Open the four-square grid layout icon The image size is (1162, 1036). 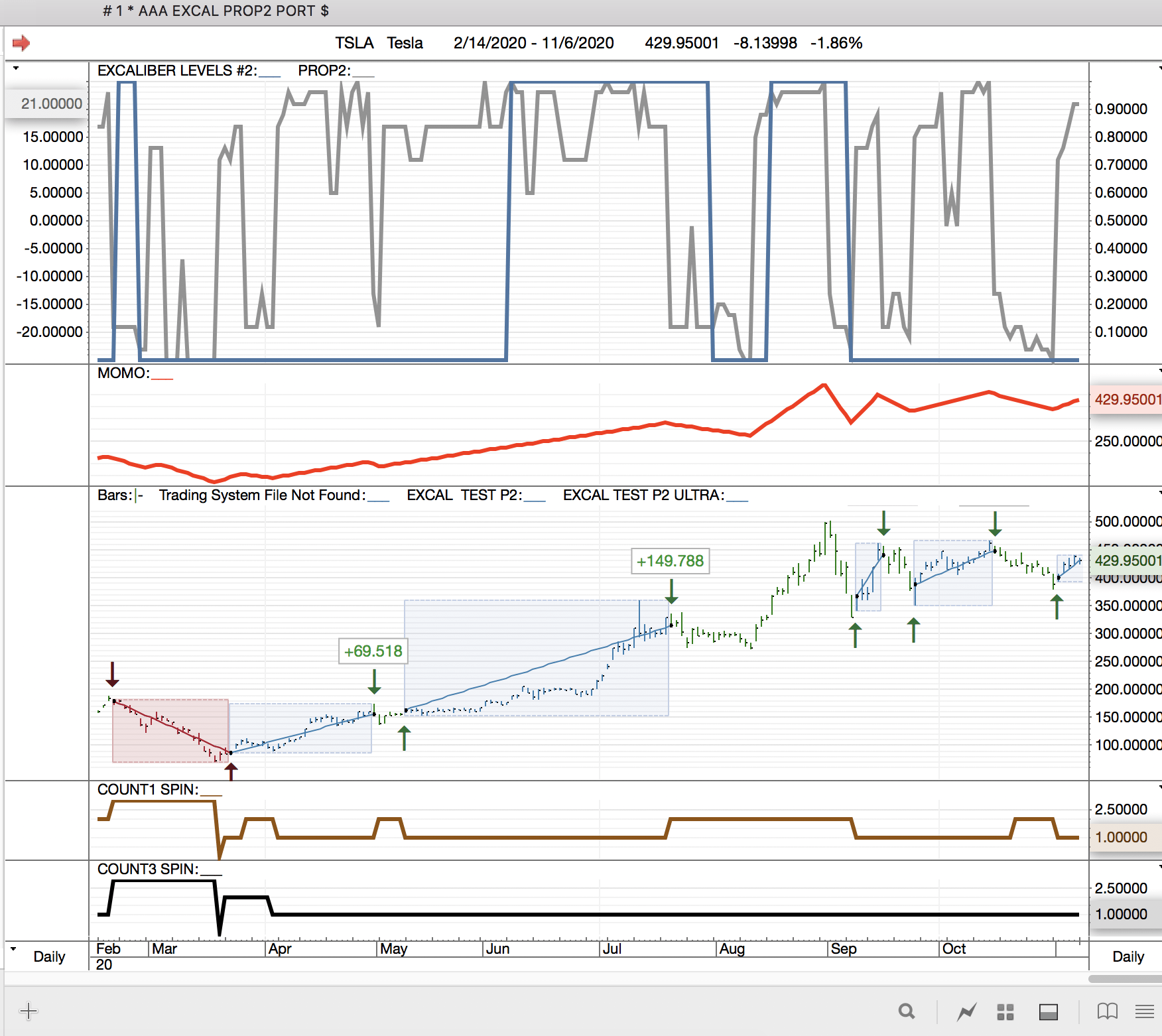(1005, 1011)
